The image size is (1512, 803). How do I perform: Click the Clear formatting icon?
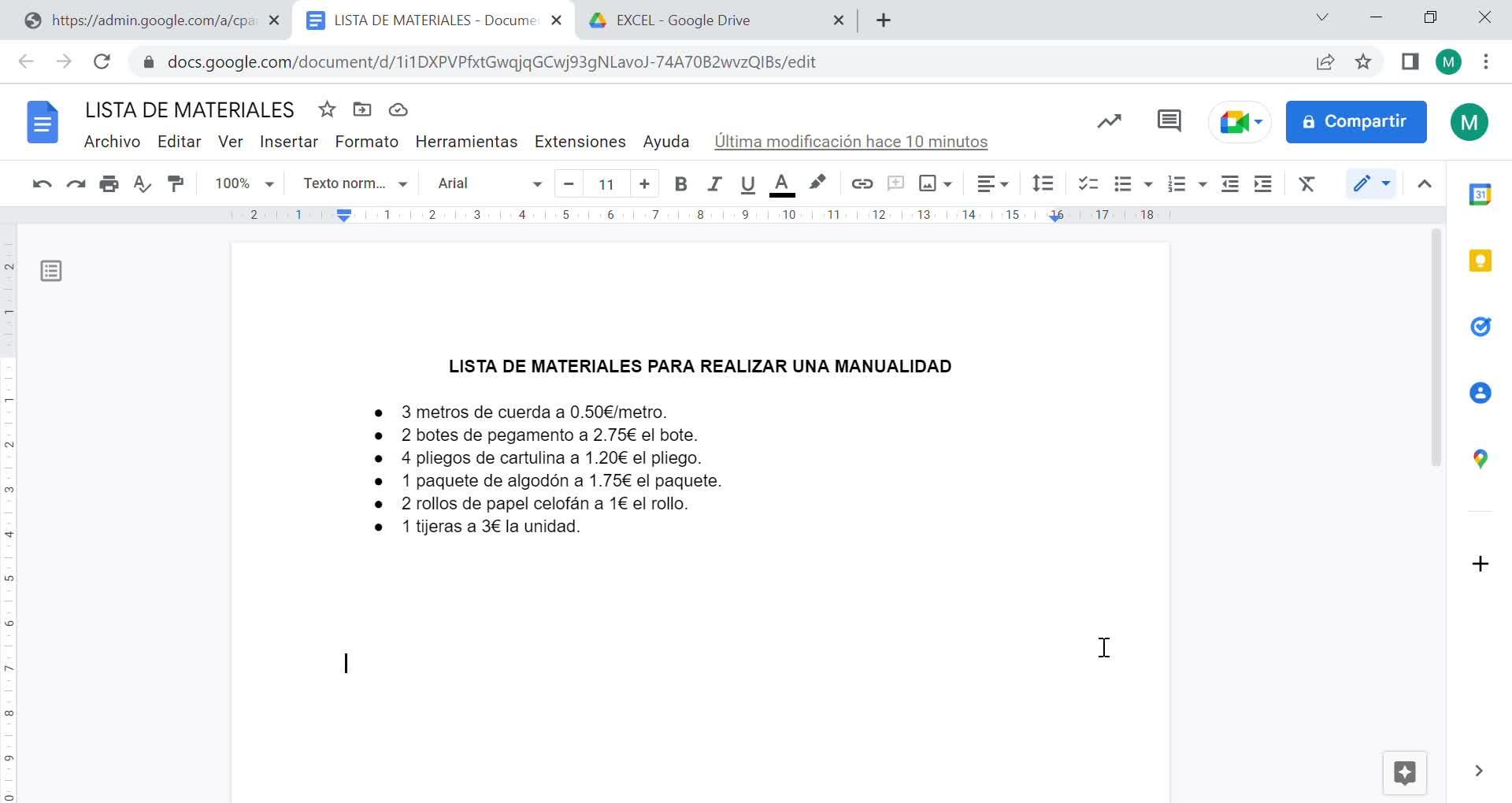coord(1306,183)
